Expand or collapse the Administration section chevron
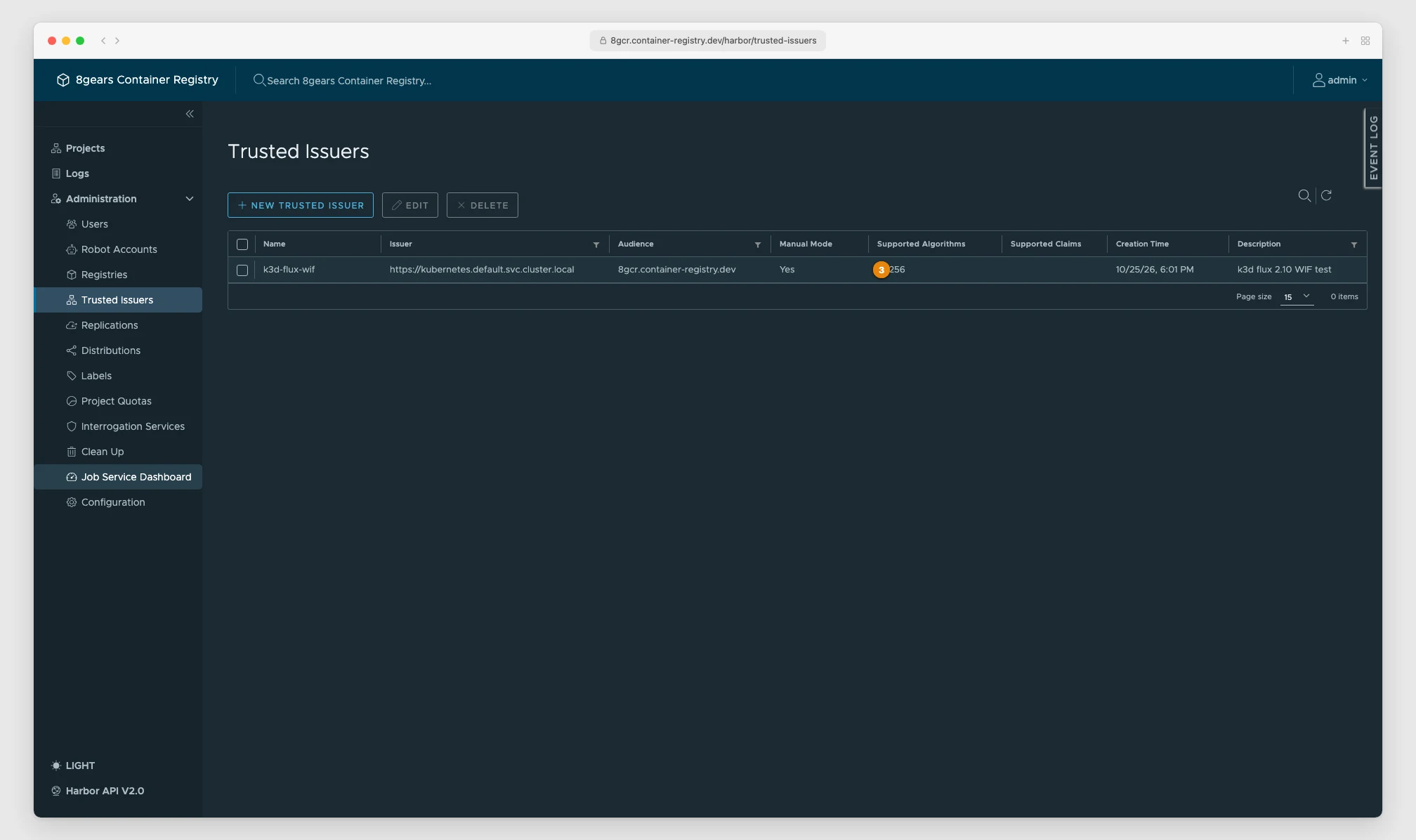This screenshot has width=1416, height=840. 190,199
